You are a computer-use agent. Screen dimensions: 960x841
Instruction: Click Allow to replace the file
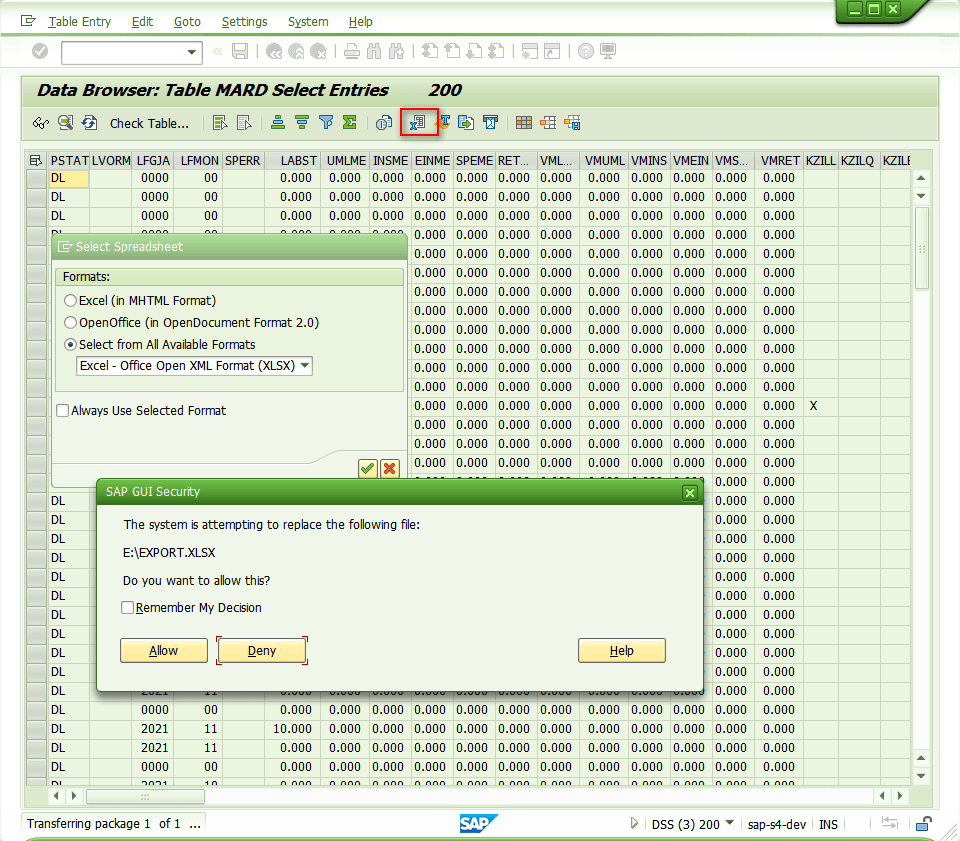(x=164, y=651)
